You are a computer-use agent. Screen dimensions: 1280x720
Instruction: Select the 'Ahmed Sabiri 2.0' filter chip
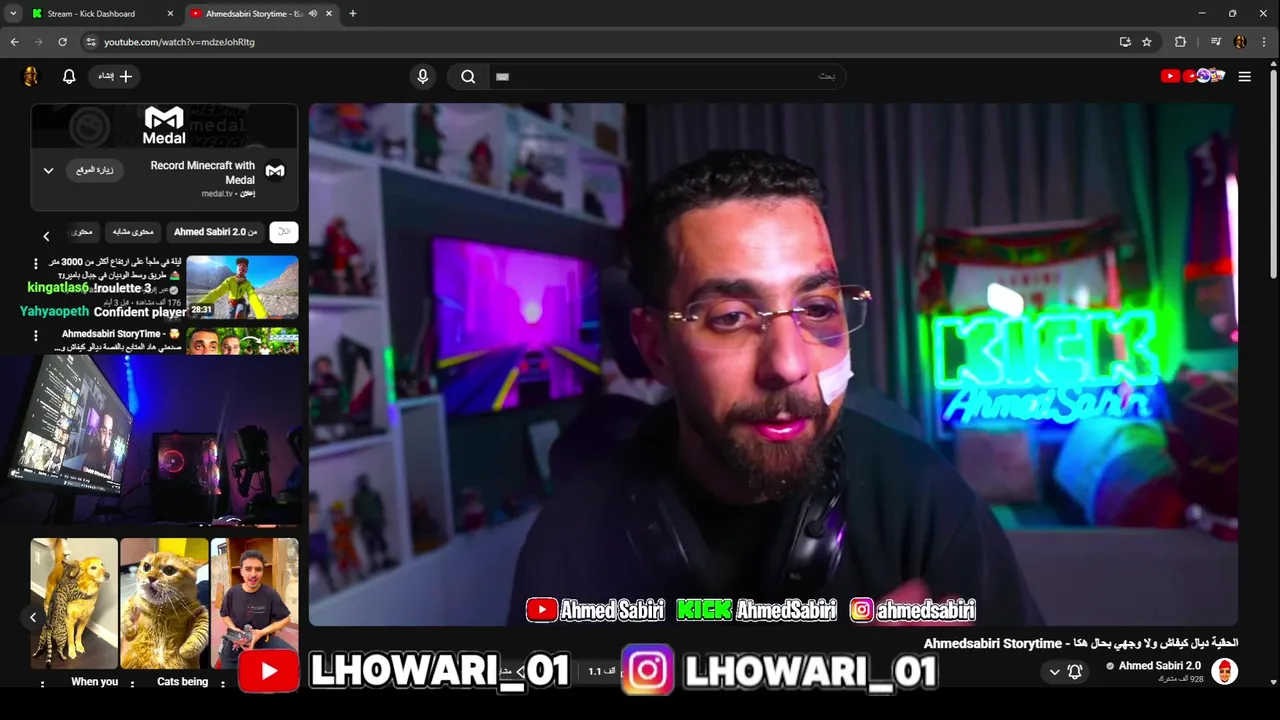(x=216, y=232)
